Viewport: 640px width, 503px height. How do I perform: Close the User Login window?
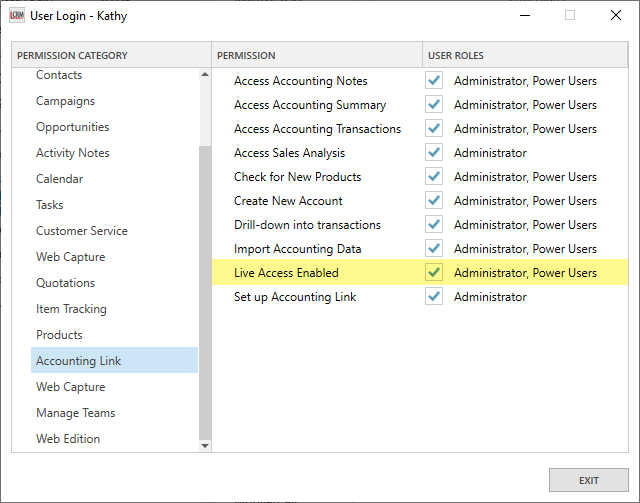pyautogui.click(x=615, y=16)
